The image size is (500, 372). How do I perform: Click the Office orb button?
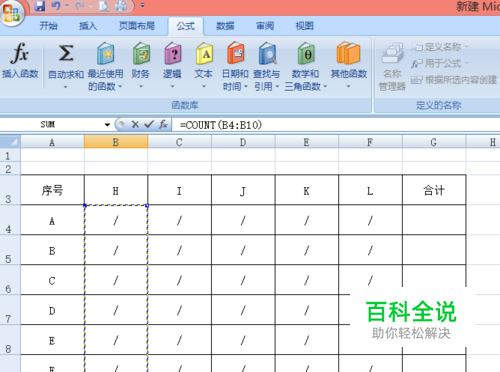click(x=12, y=13)
